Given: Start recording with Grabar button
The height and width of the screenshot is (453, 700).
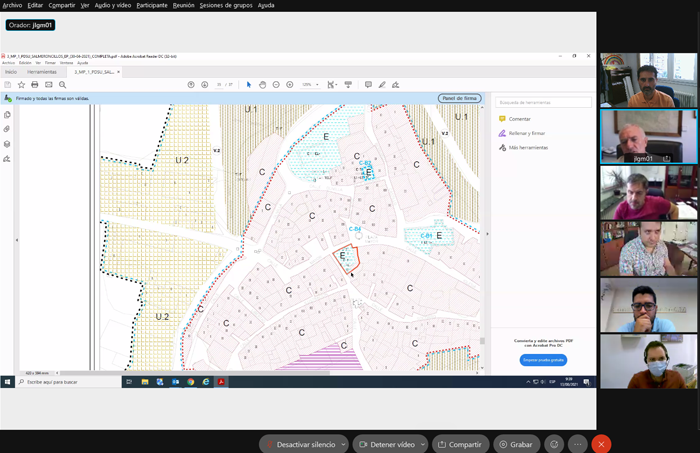Looking at the screenshot, I should (x=514, y=444).
